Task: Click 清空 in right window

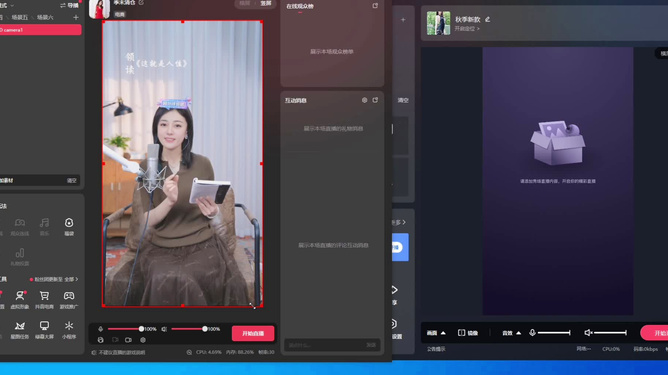Action: coord(403,100)
